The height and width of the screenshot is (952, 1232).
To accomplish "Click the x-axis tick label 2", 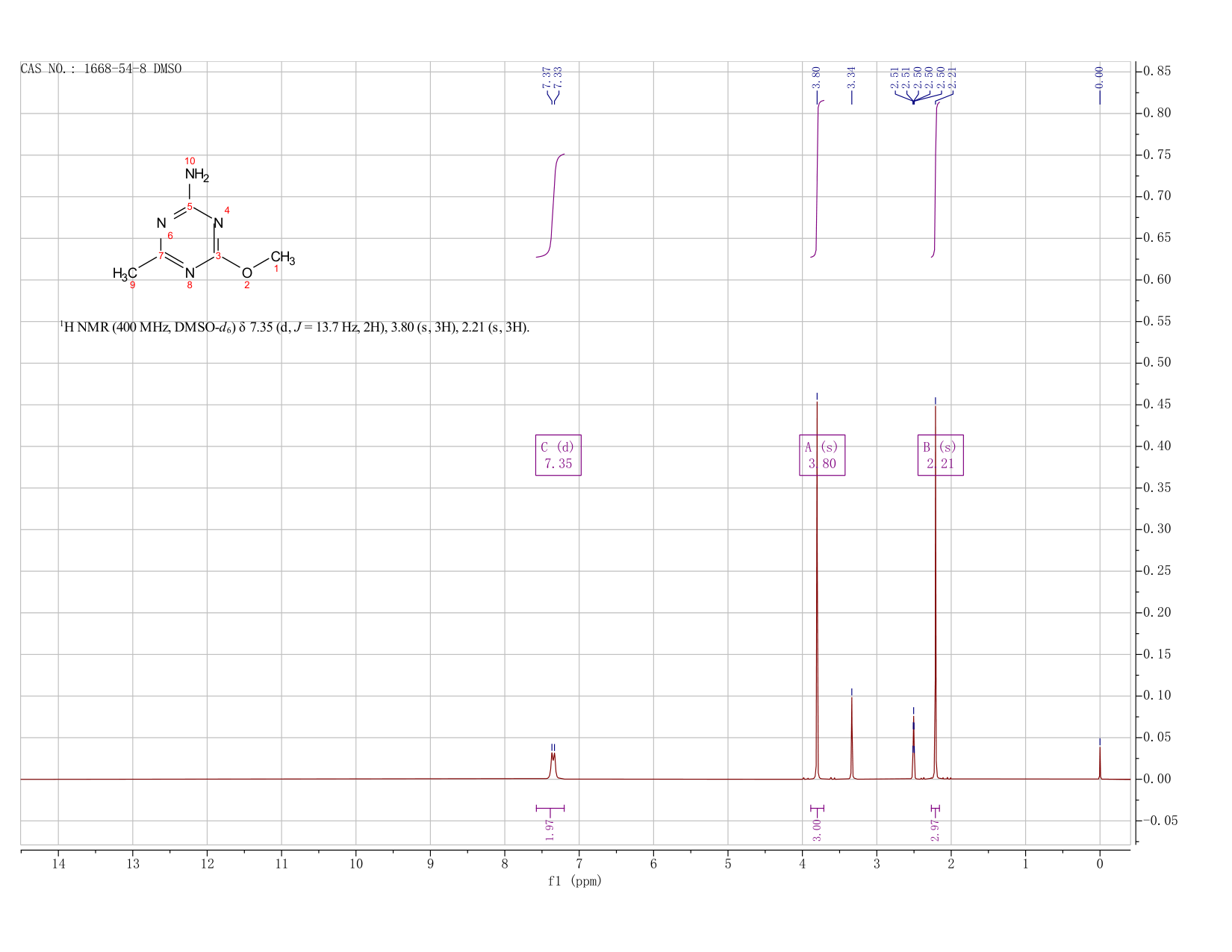I will click(x=951, y=864).
